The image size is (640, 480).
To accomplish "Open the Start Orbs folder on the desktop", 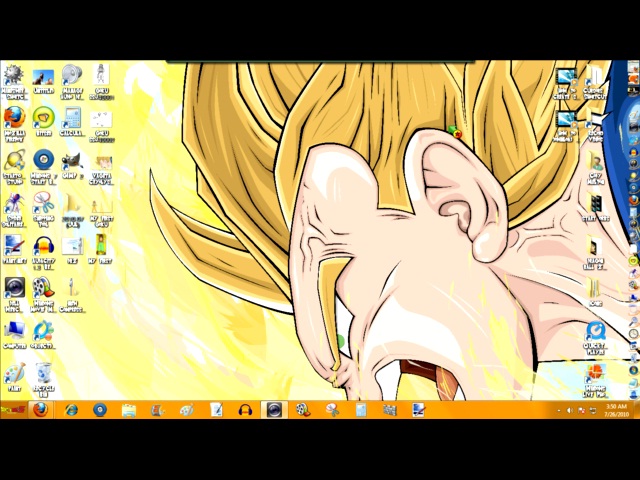I will pos(596,207).
